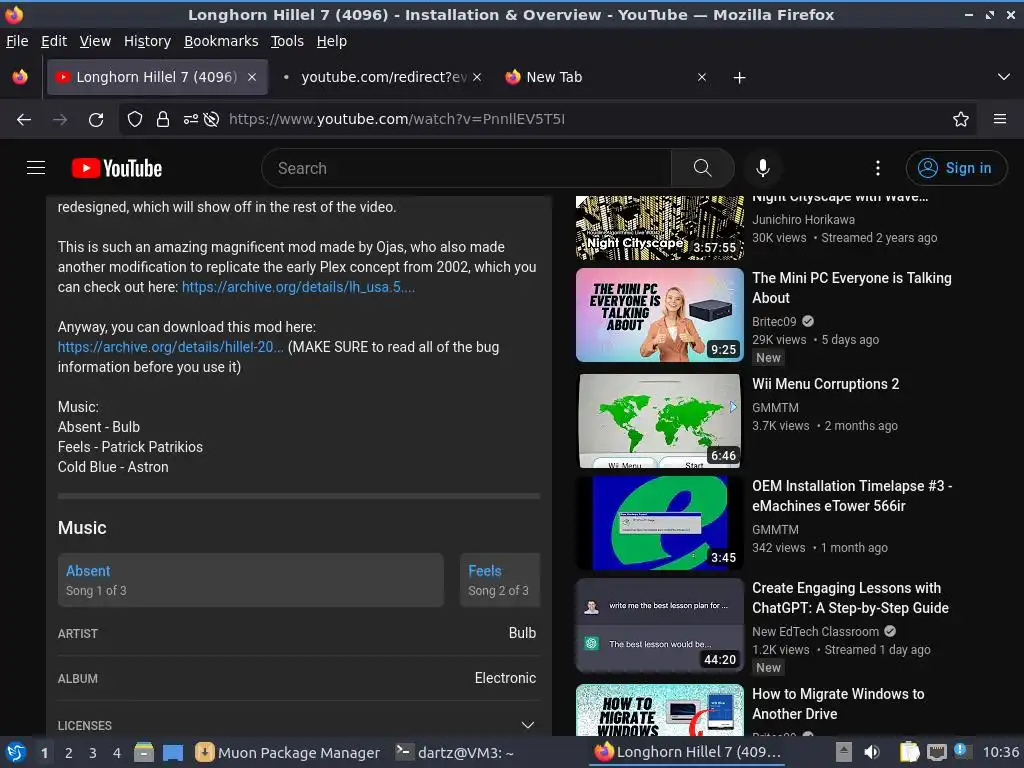
Task: Open Create Engaging Lessons with ChatGPT title
Action: (850, 598)
